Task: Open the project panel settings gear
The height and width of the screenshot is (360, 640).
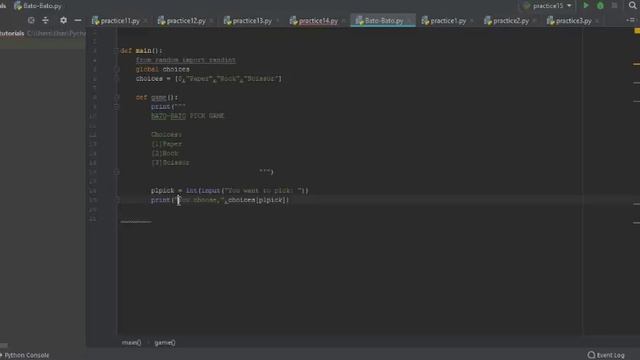Action: coord(63,20)
